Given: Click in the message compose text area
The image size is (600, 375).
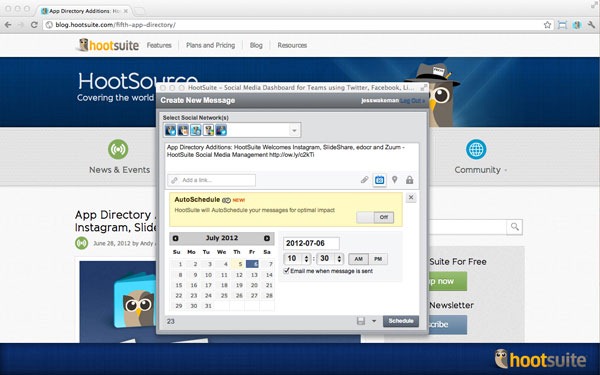Looking at the screenshot, I should pyautogui.click(x=293, y=157).
